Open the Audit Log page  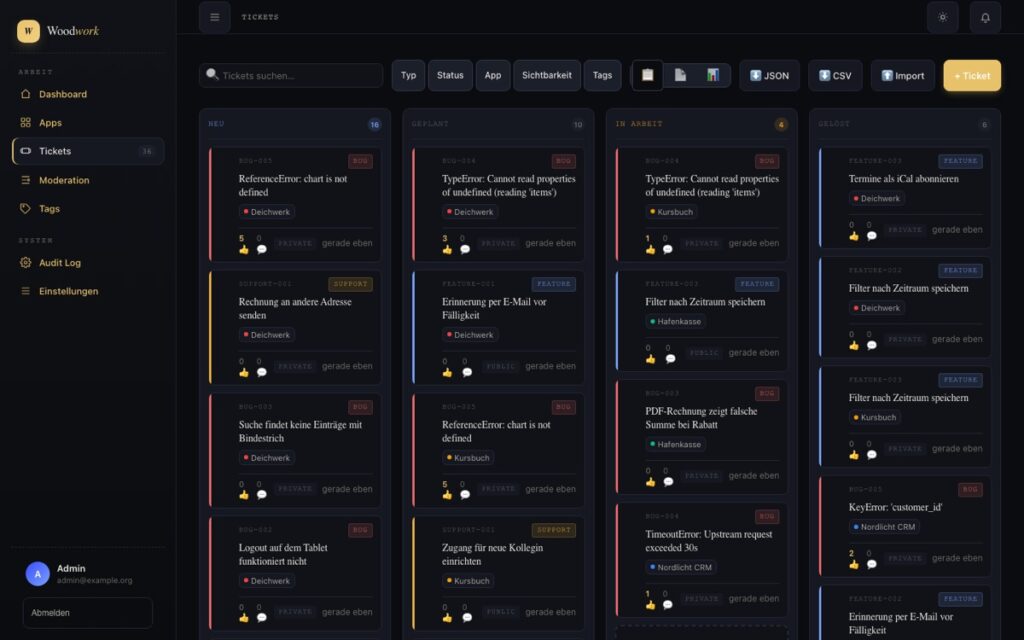pyautogui.click(x=88, y=263)
